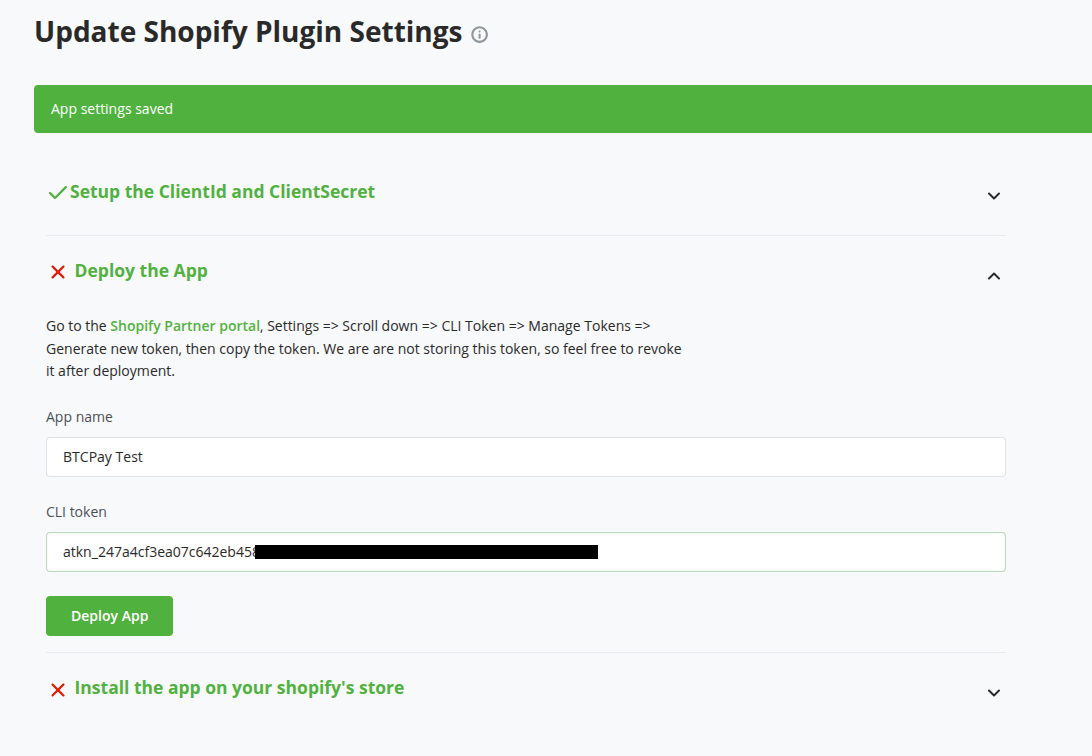Image resolution: width=1092 pixels, height=756 pixels.
Task: Click the Install the app on your shopify's store heading
Action: [237, 688]
